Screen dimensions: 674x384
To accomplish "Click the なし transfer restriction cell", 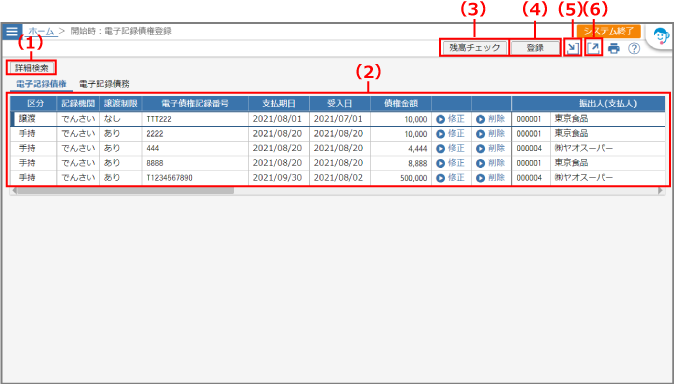I will pyautogui.click(x=120, y=119).
